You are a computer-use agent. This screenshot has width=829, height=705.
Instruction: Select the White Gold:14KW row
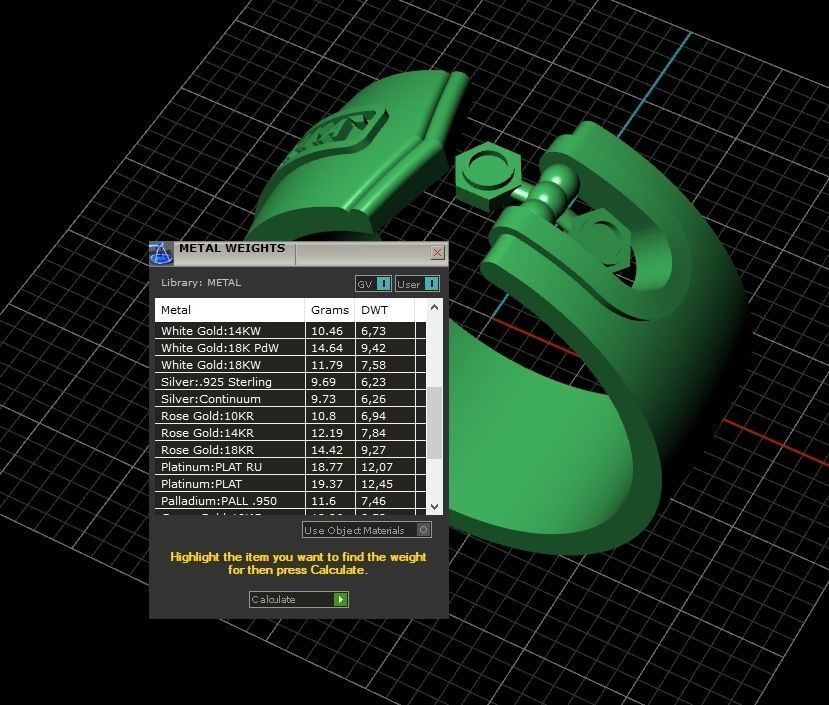click(x=290, y=331)
